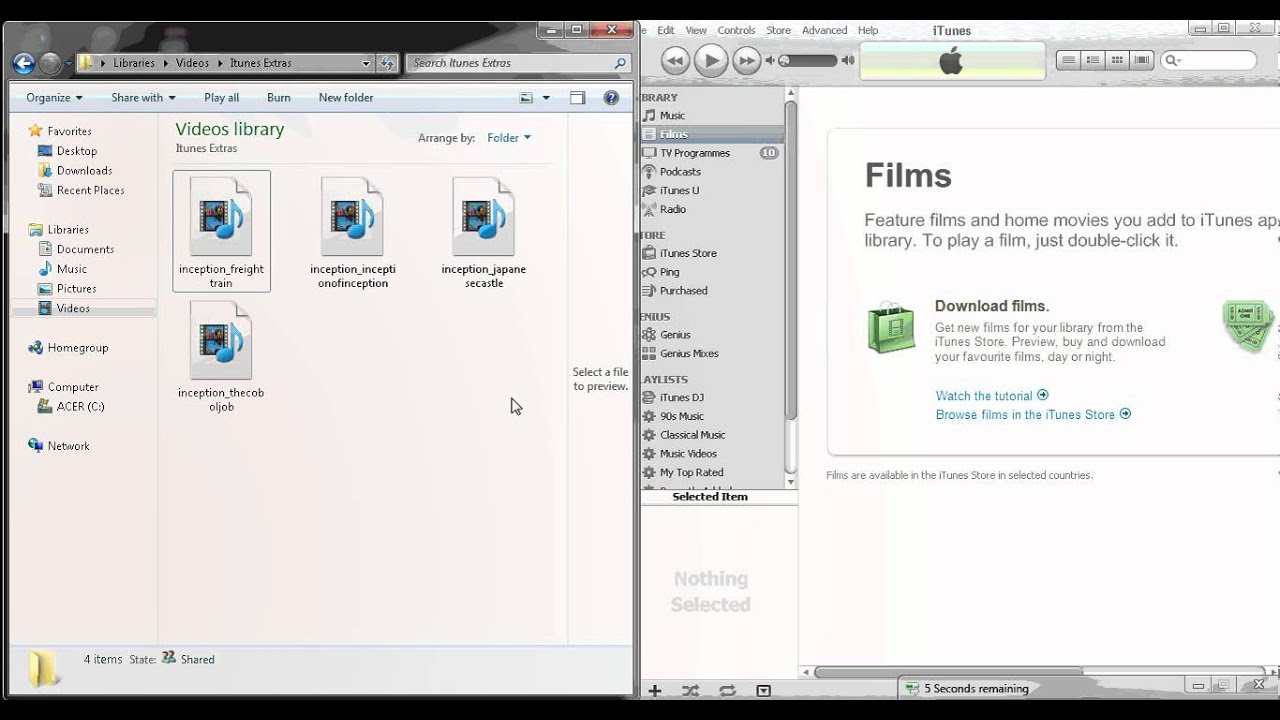
Task: Click the Explorer Back button
Action: click(24, 63)
